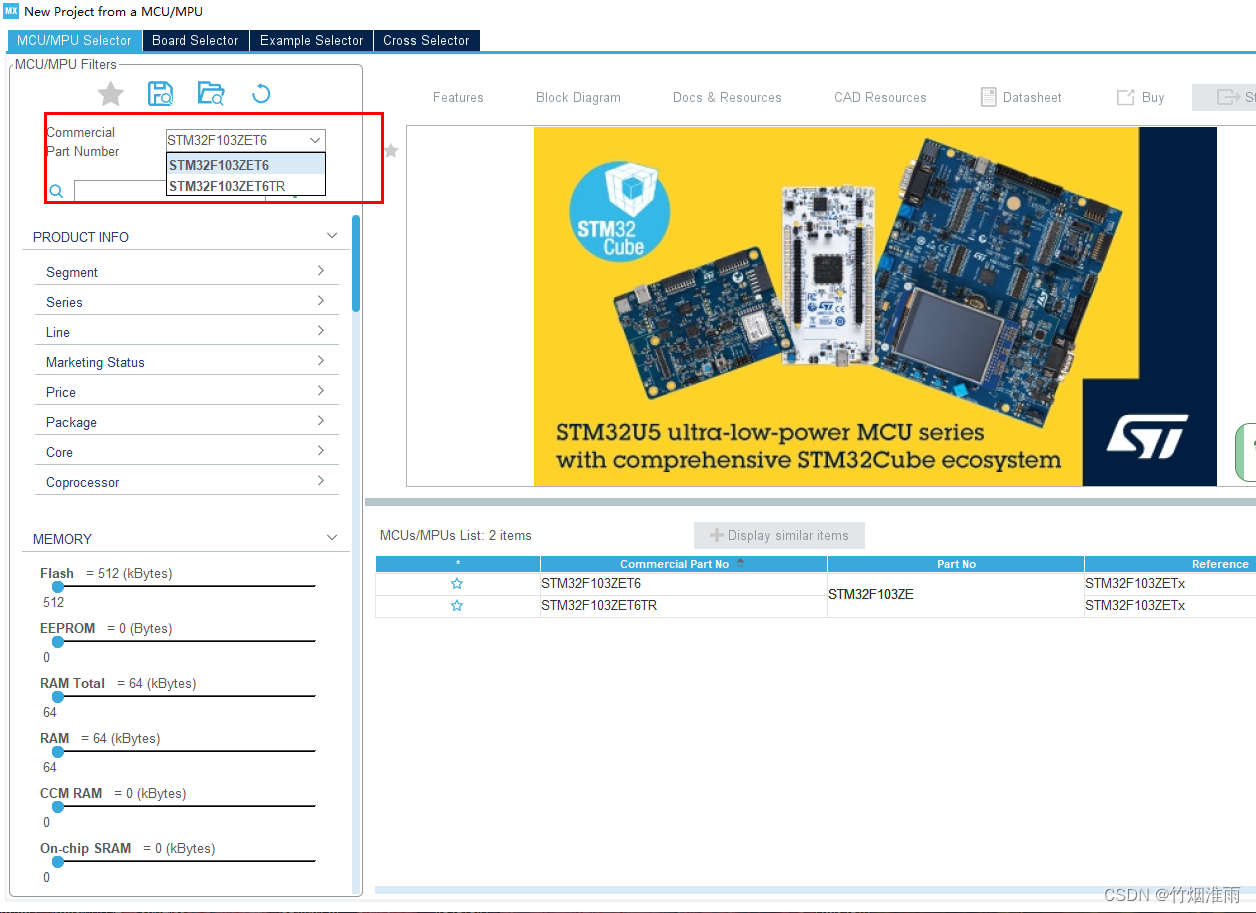Click the Datasheet button
1256x913 pixels.
click(1020, 97)
